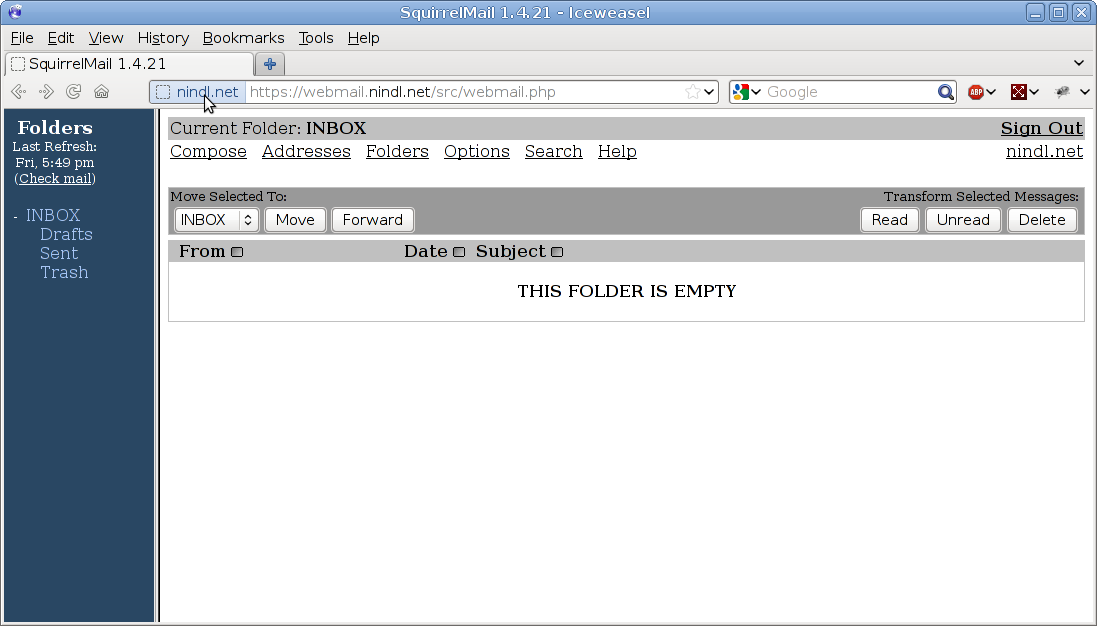The image size is (1097, 626).
Task: Open the Google search engine selector
Action: pyautogui.click(x=747, y=92)
